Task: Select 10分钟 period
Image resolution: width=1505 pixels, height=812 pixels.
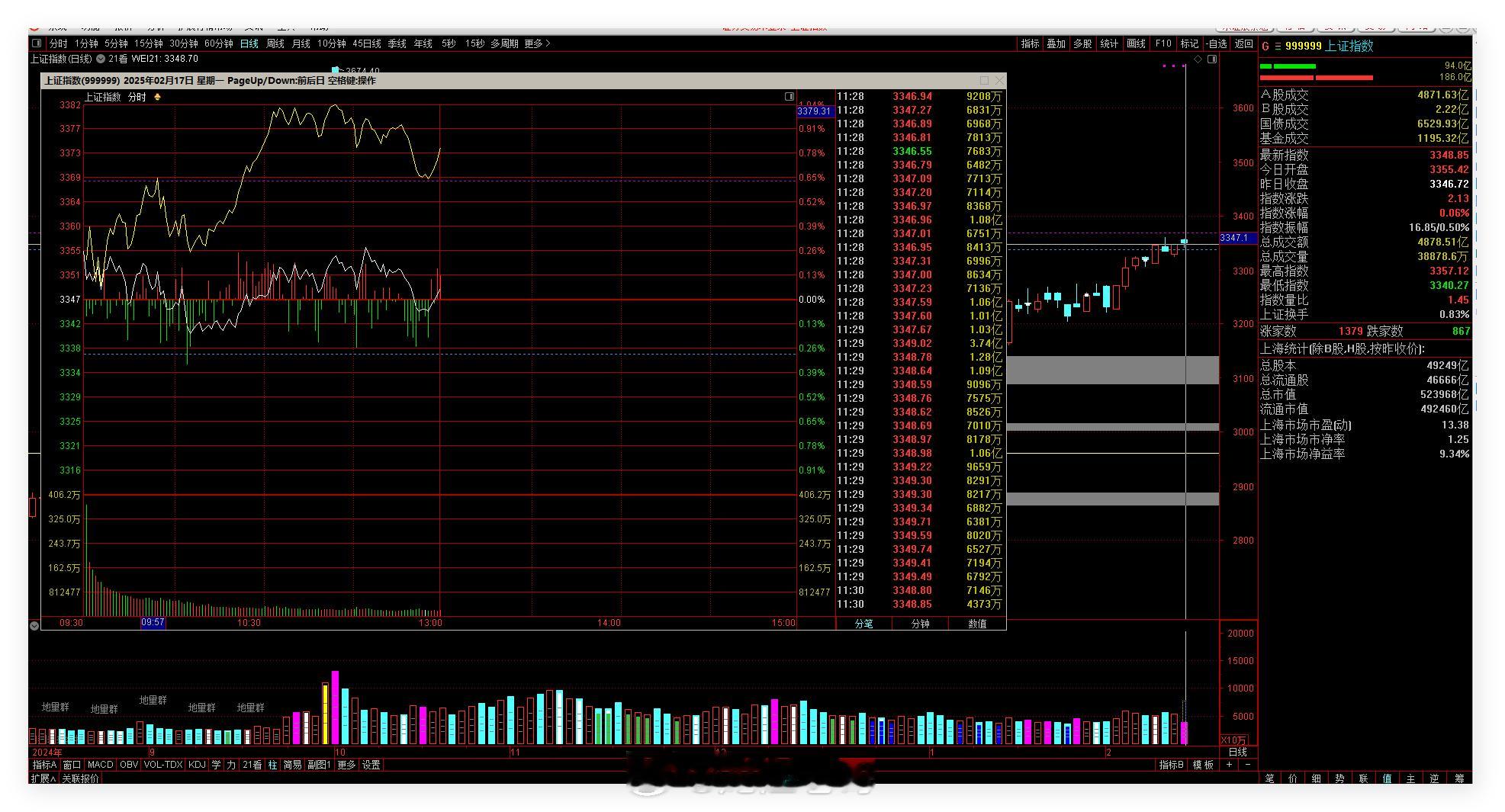Action: 332,43
